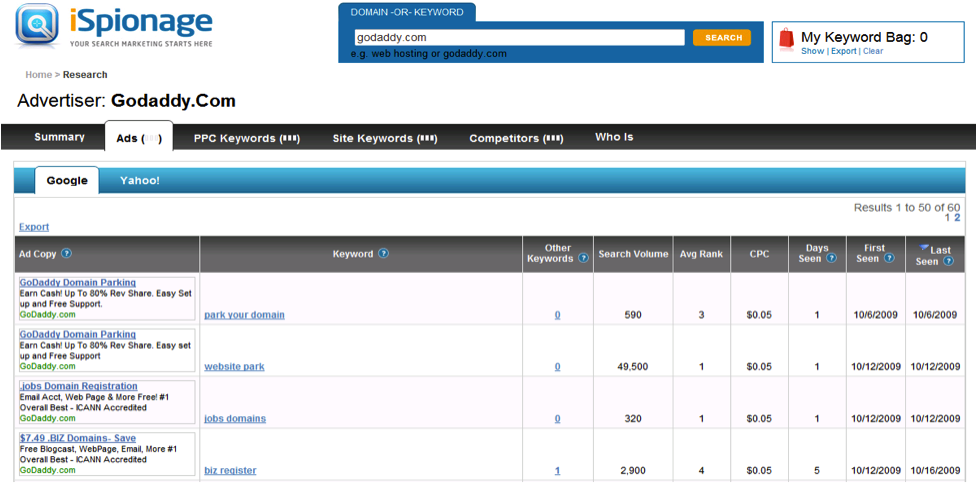Select the Google sub-tab
The image size is (977, 483).
click(67, 181)
